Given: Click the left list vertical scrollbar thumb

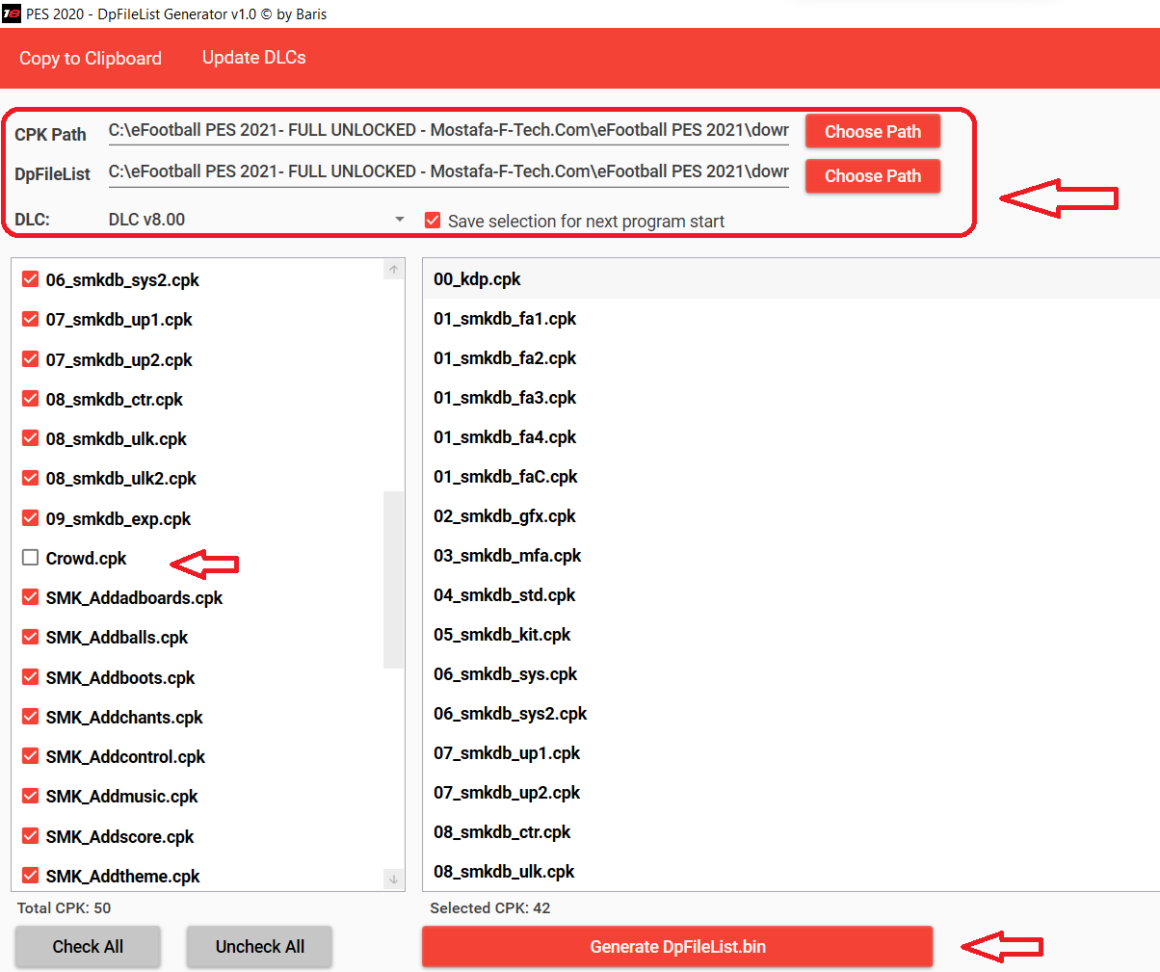Looking at the screenshot, I should coord(393,580).
